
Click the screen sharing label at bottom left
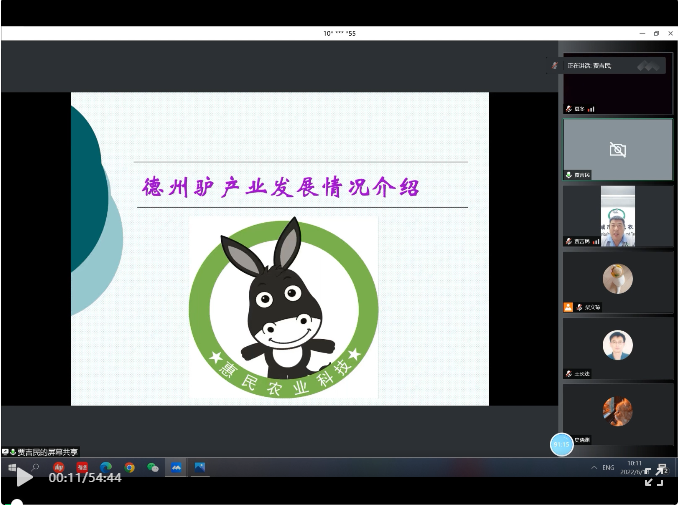point(40,452)
